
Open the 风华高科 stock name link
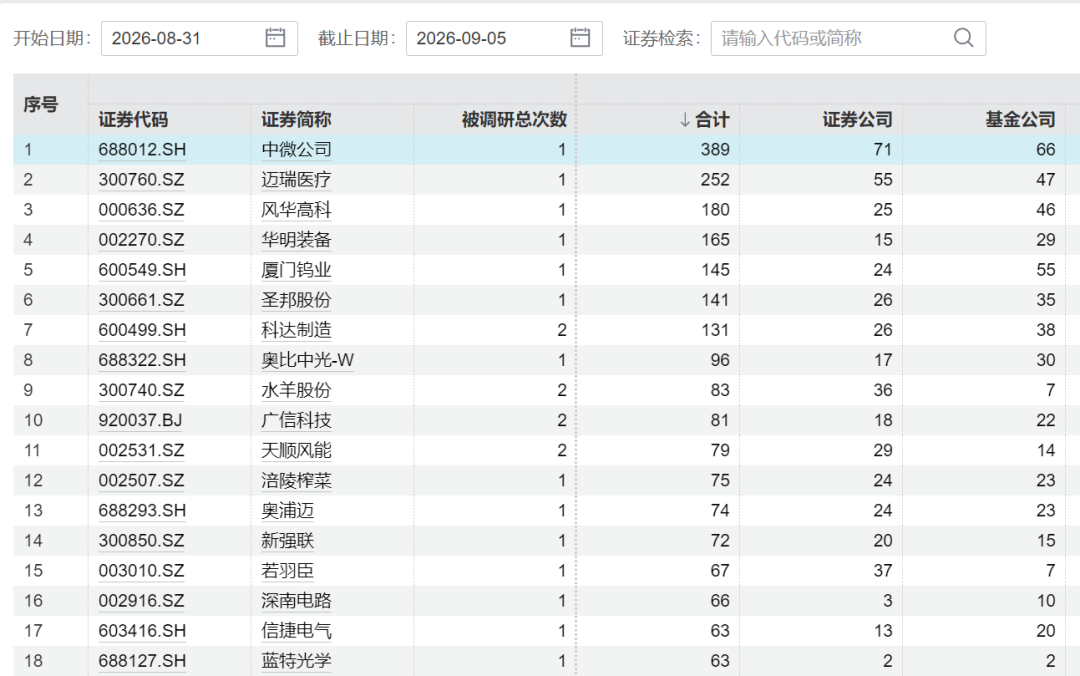[x=296, y=210]
